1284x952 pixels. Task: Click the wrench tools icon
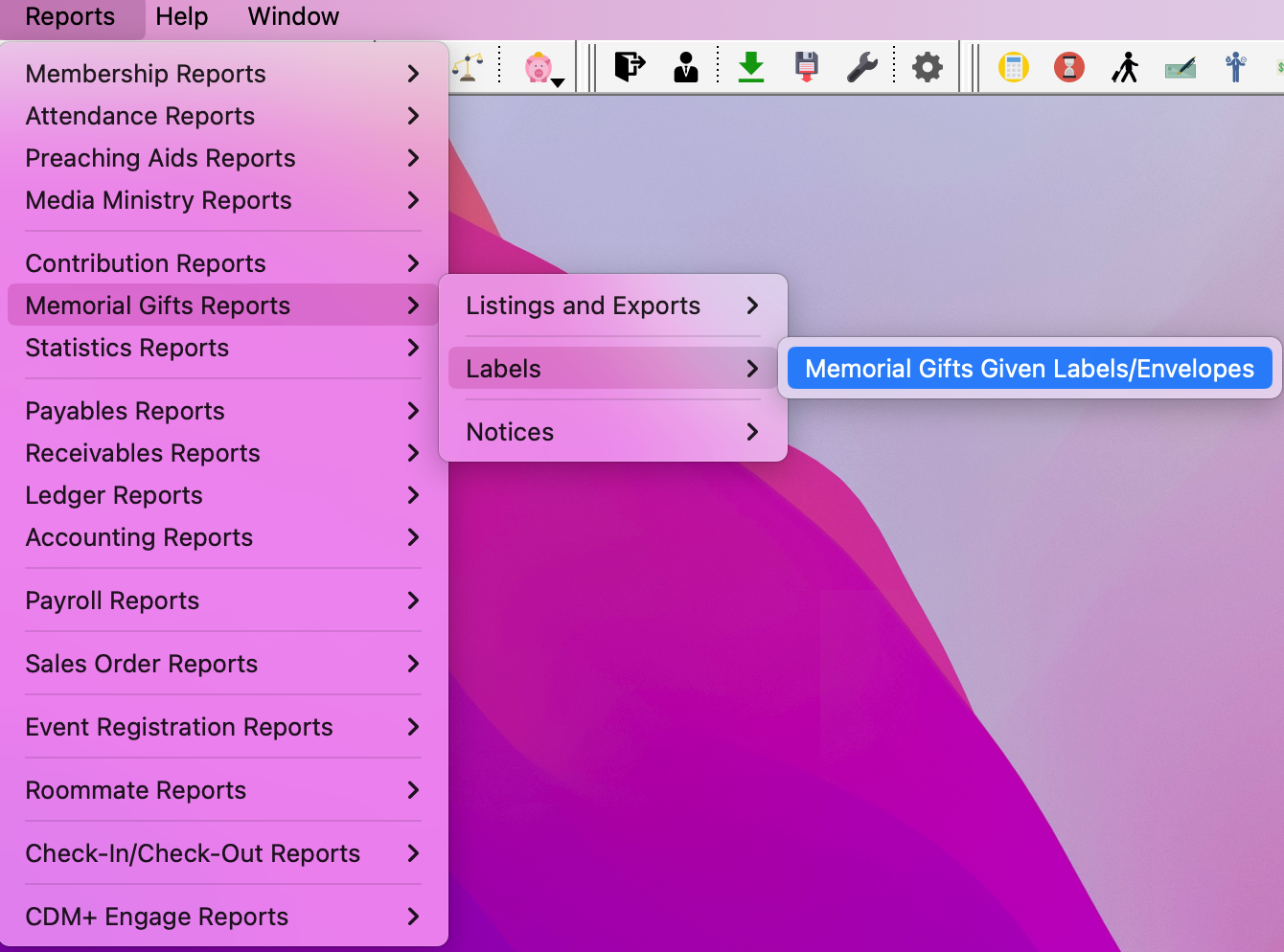pyautogui.click(x=862, y=67)
